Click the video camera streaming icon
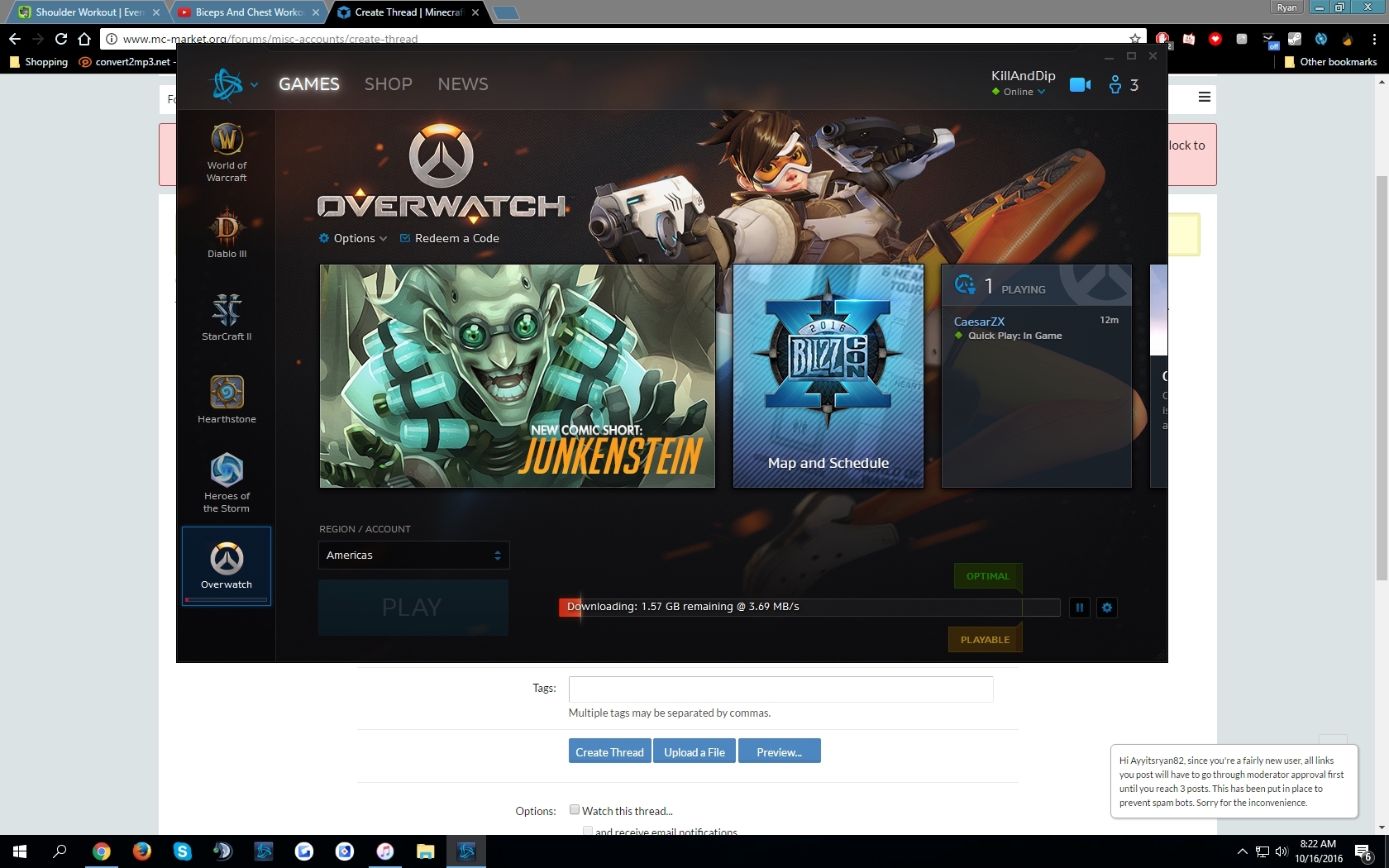 click(x=1080, y=84)
